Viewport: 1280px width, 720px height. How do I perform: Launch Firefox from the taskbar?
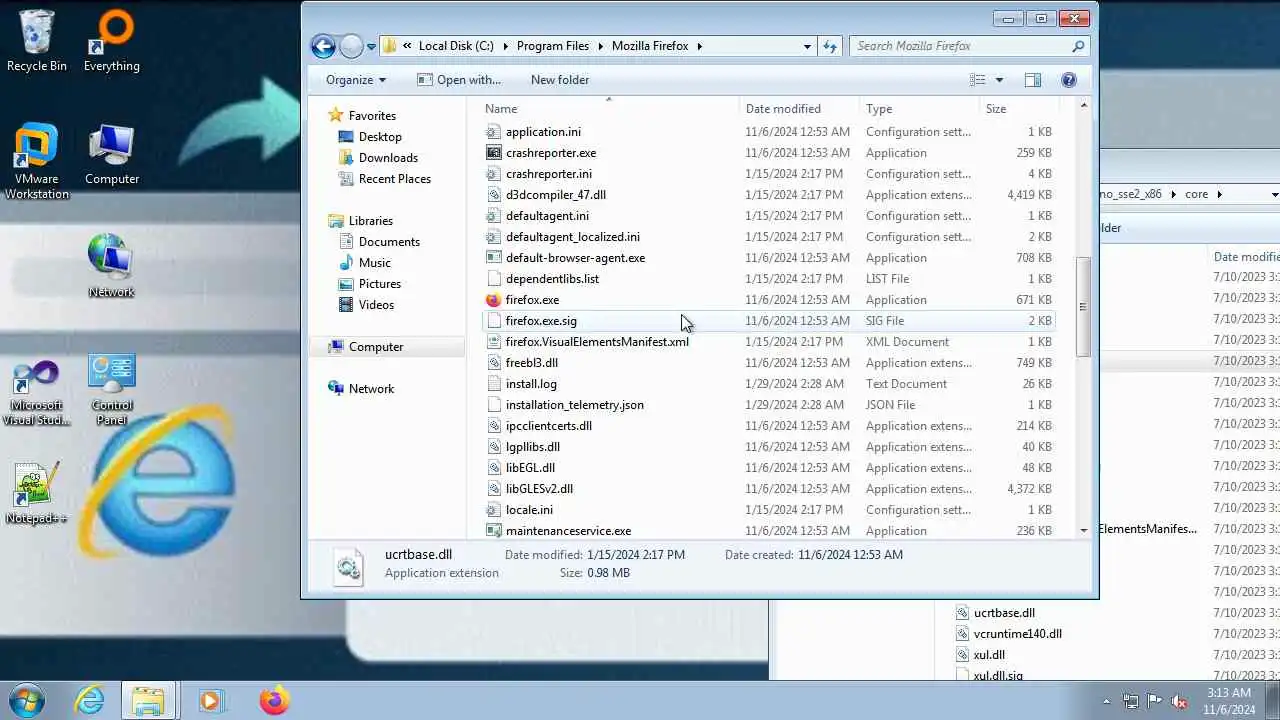[x=273, y=700]
